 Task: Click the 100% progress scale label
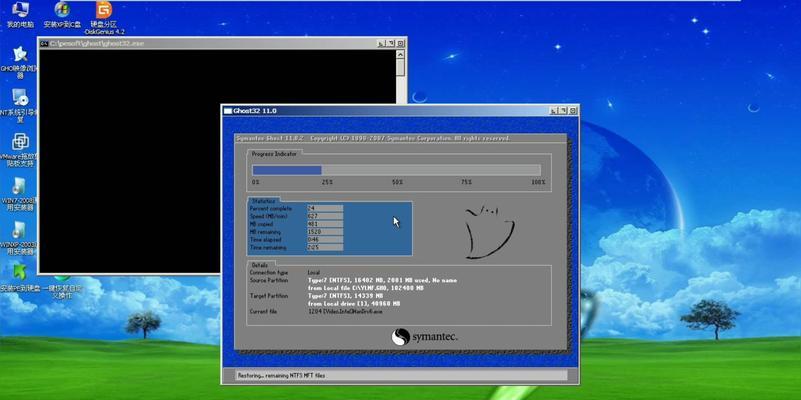coord(538,182)
